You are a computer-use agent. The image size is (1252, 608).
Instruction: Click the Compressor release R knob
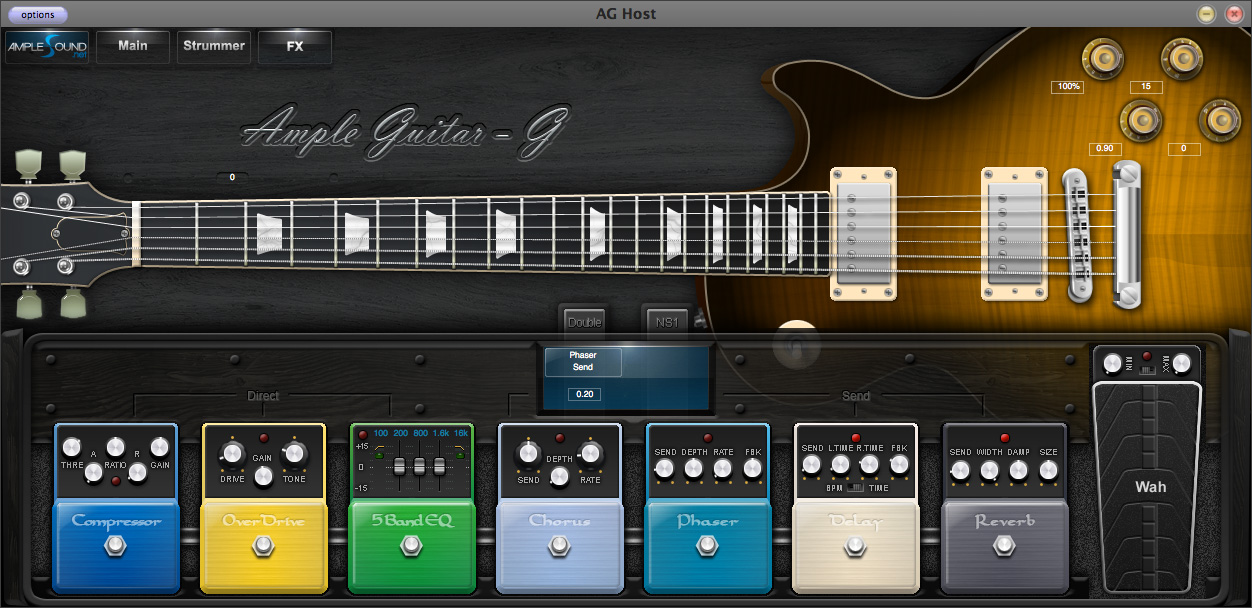pos(138,472)
